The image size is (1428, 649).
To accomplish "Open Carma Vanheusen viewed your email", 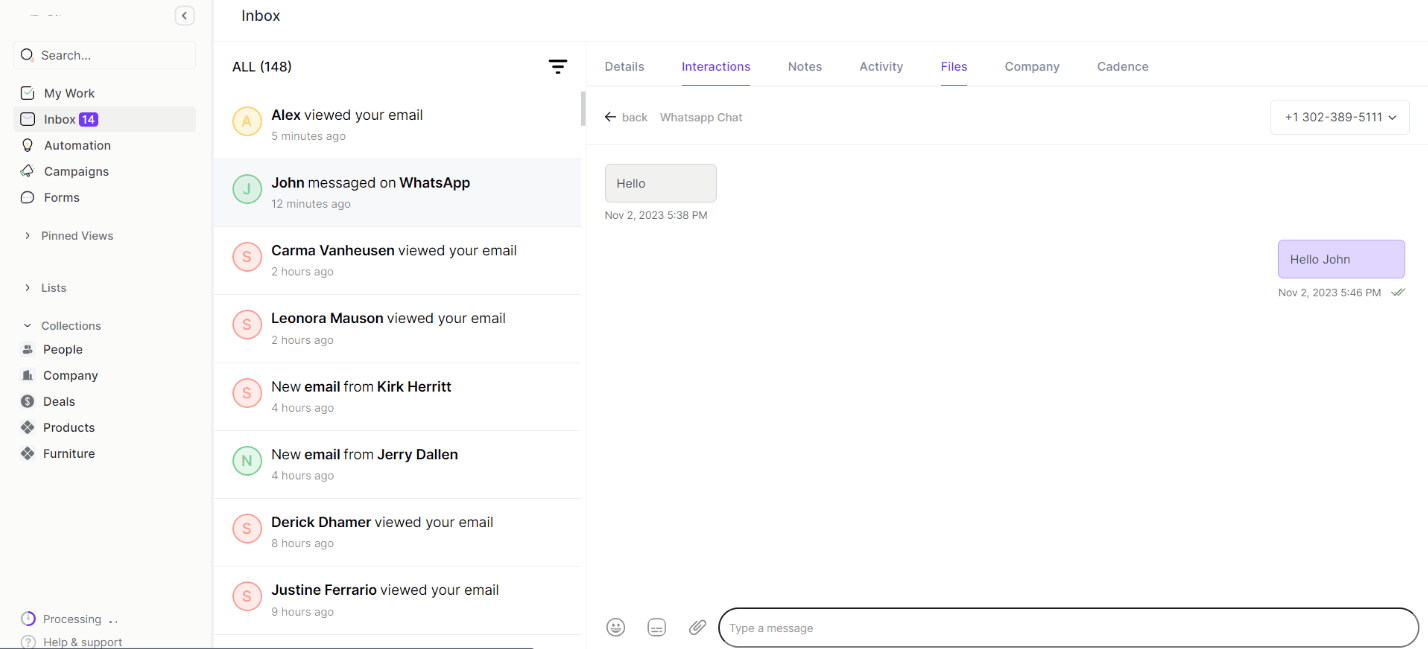I will tap(397, 261).
